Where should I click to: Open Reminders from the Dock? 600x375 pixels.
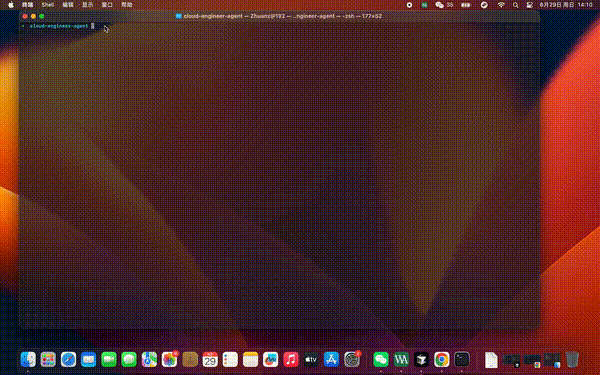230,360
